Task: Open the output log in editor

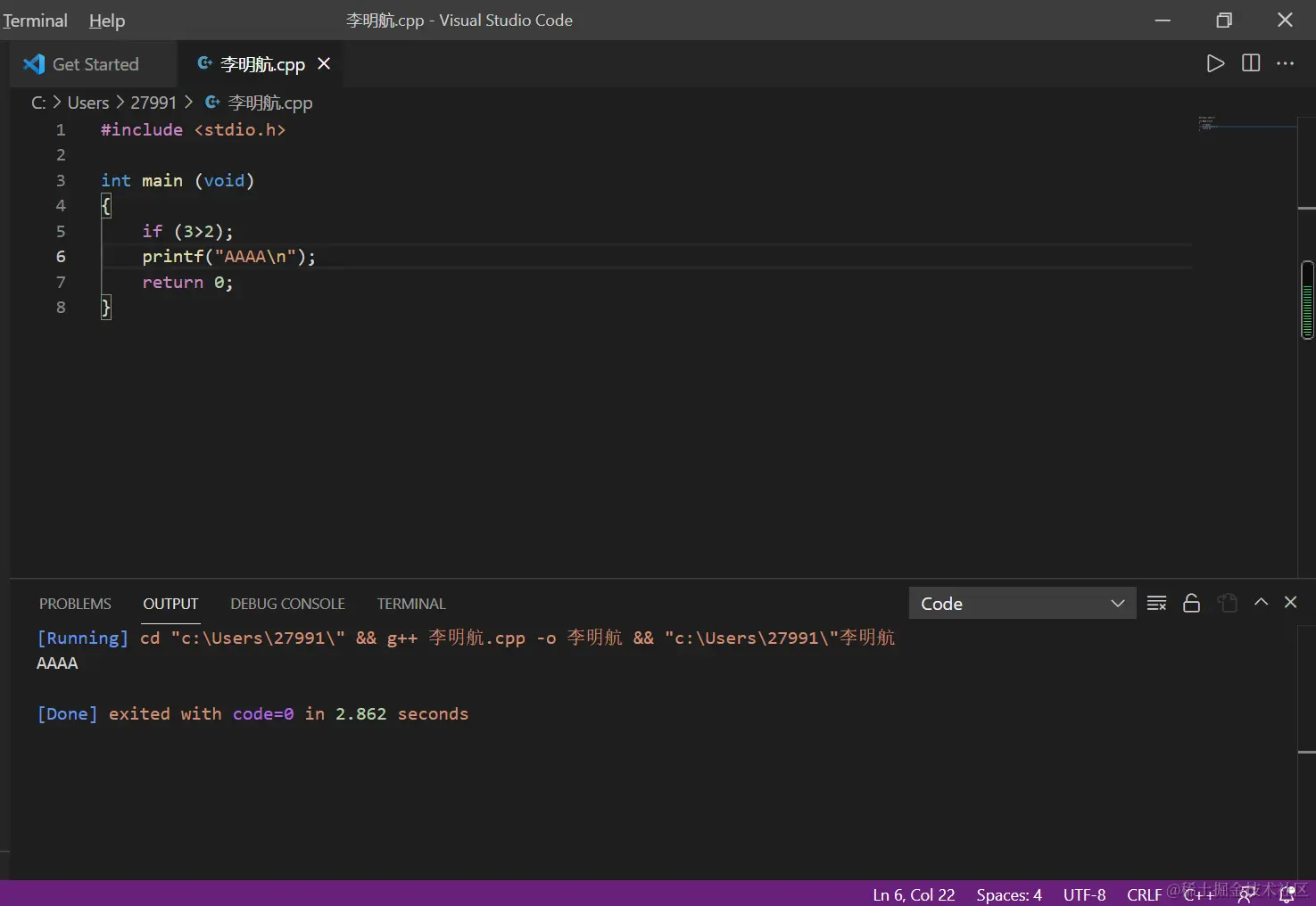Action: 1228,603
